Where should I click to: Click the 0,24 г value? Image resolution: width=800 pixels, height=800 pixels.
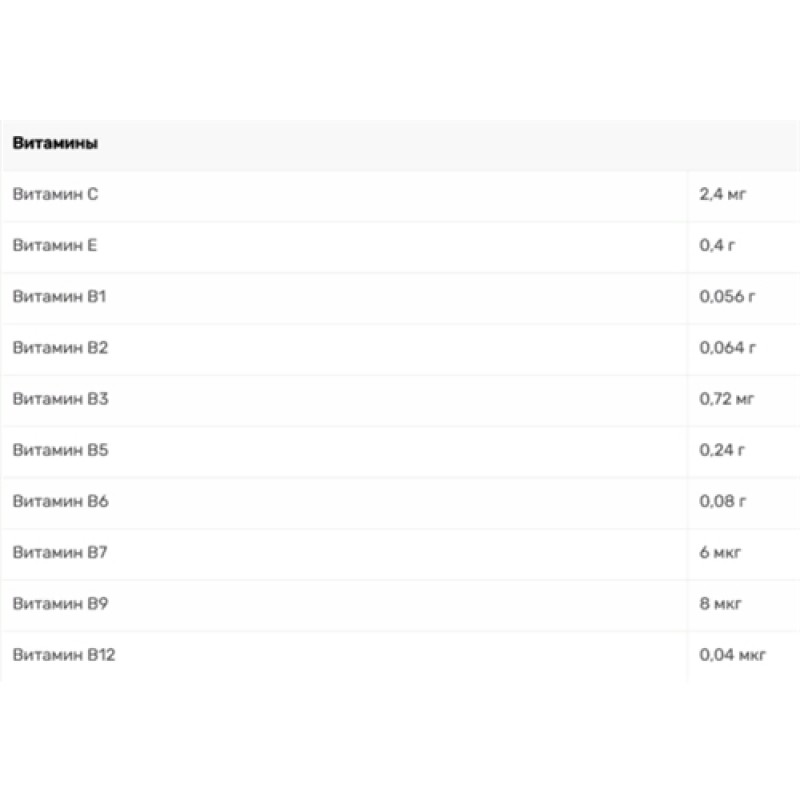click(722, 450)
